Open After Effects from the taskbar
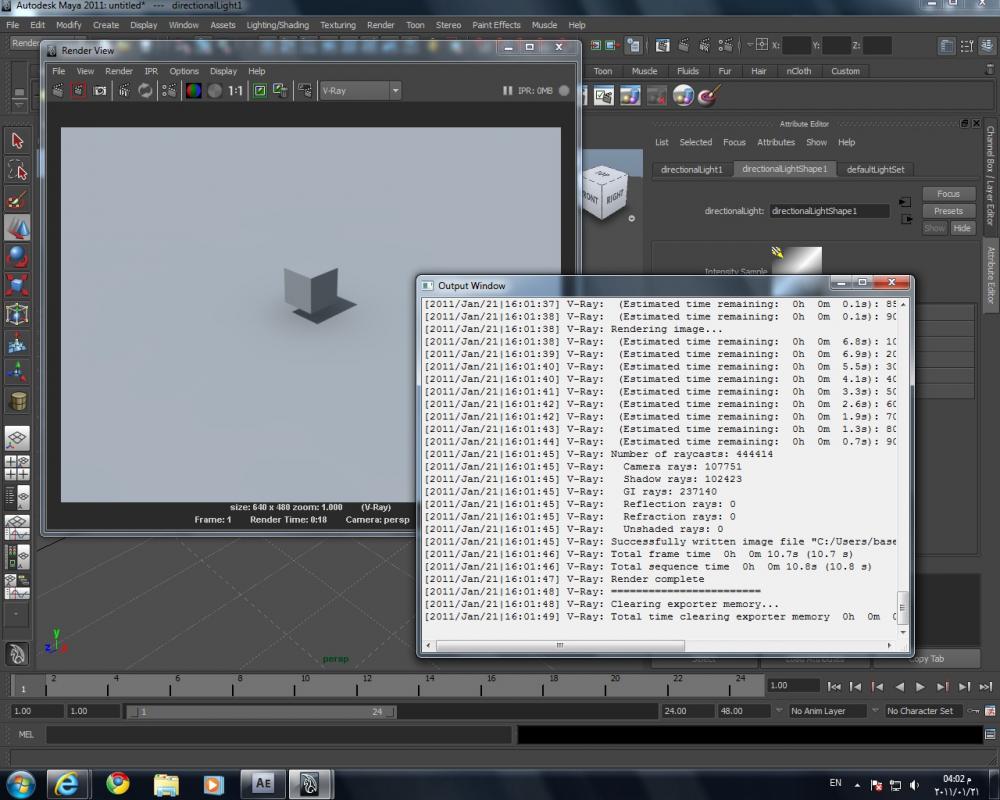This screenshot has width=1000, height=800. (263, 784)
